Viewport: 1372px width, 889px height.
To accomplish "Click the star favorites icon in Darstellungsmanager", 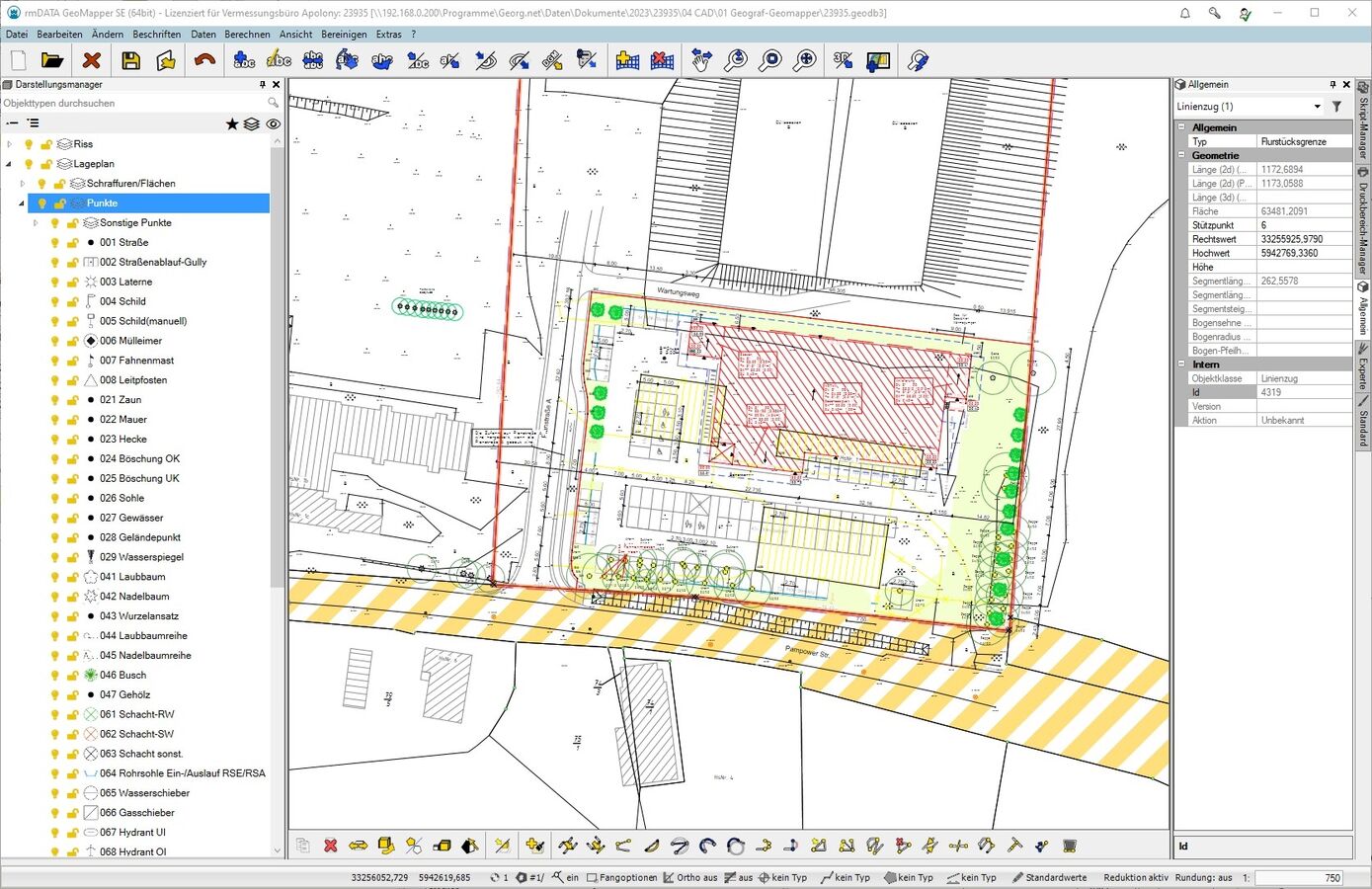I will point(232,123).
